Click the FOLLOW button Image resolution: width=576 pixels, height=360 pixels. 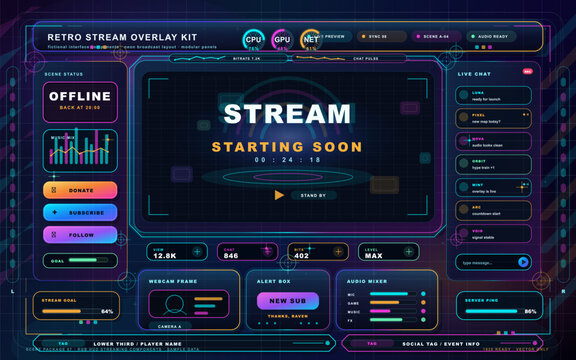(x=80, y=235)
